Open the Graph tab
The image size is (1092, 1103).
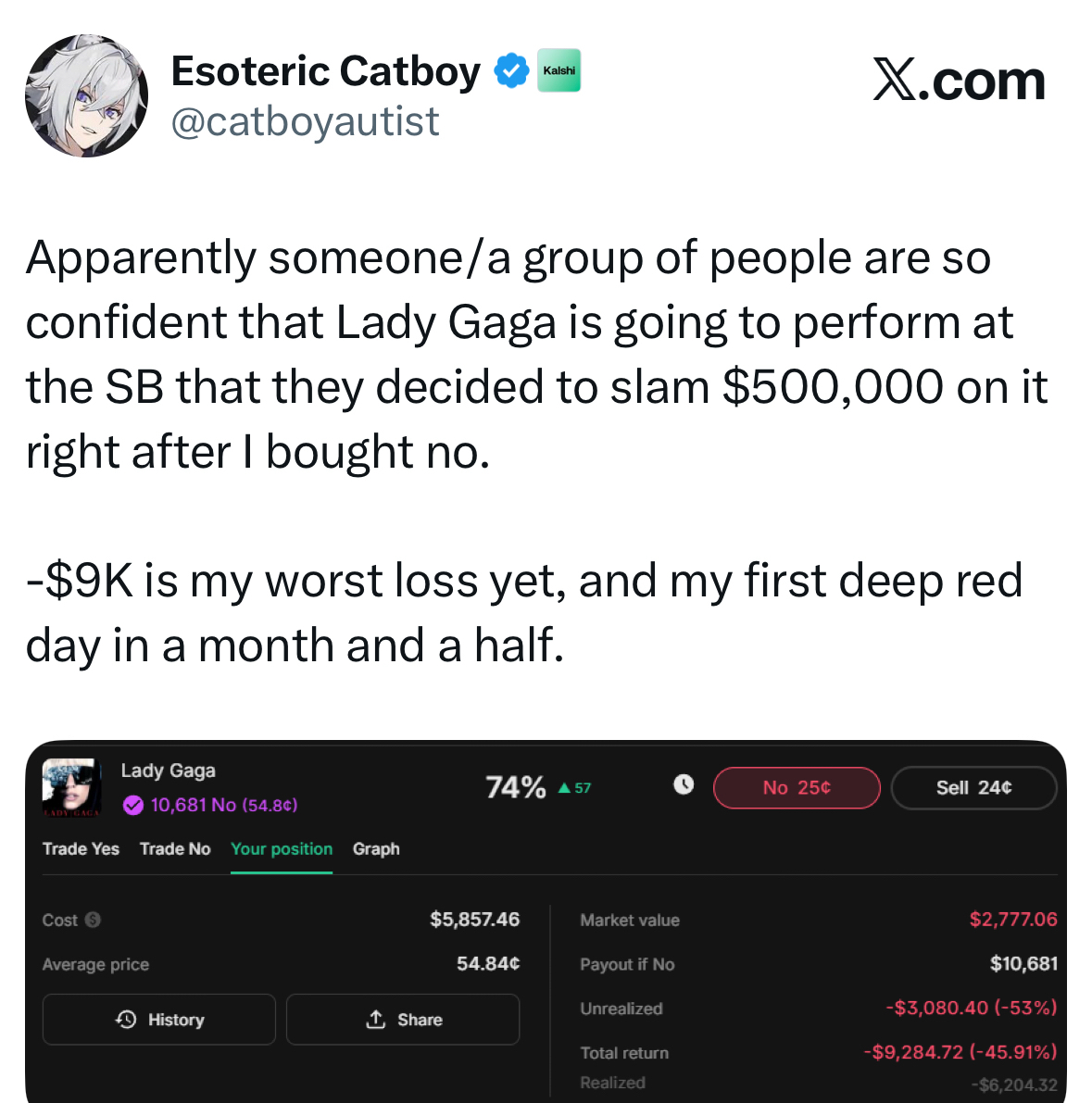coord(376,849)
